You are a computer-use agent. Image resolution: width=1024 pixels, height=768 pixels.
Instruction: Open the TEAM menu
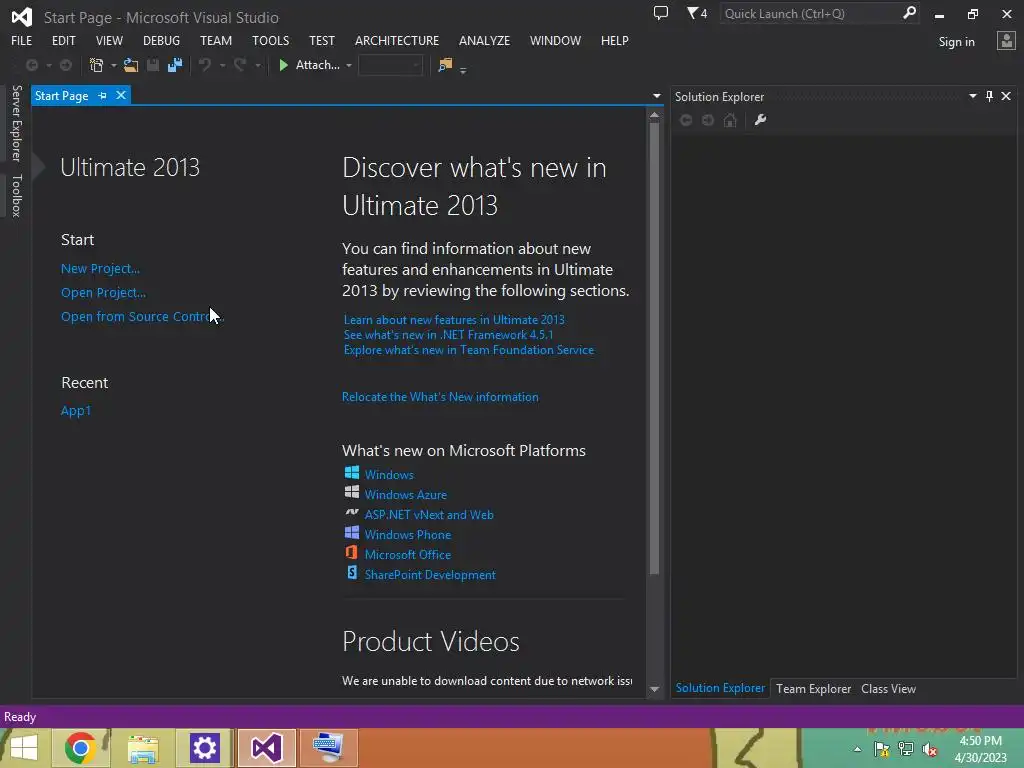(216, 40)
